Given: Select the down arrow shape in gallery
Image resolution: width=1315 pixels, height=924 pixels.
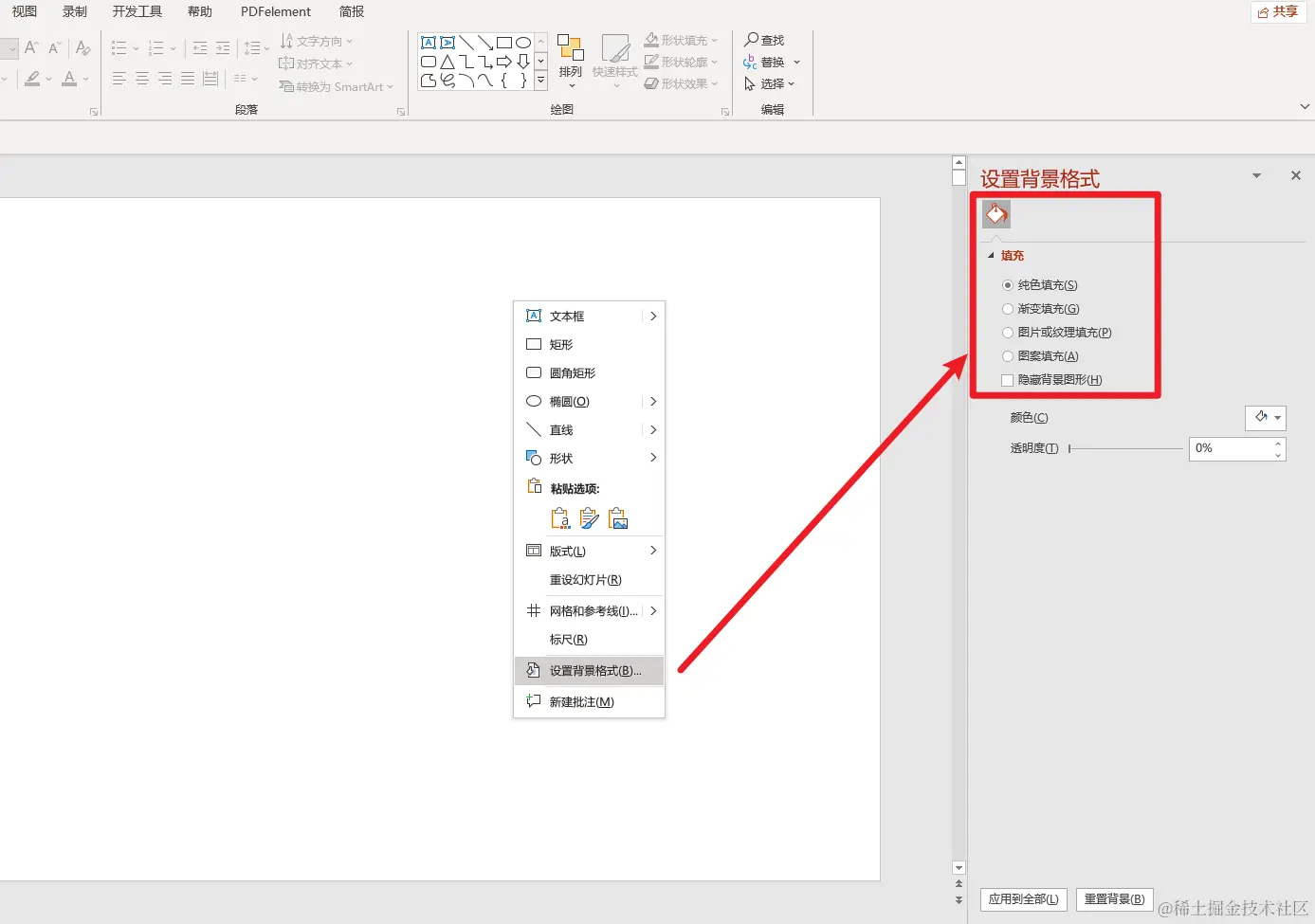Looking at the screenshot, I should (x=523, y=62).
